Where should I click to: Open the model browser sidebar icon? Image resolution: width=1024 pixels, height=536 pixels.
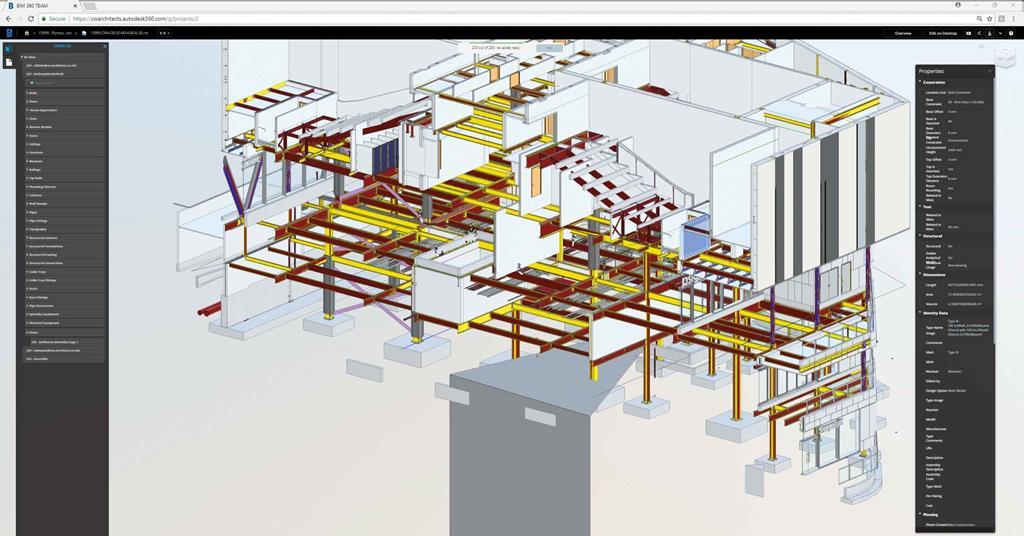8,48
